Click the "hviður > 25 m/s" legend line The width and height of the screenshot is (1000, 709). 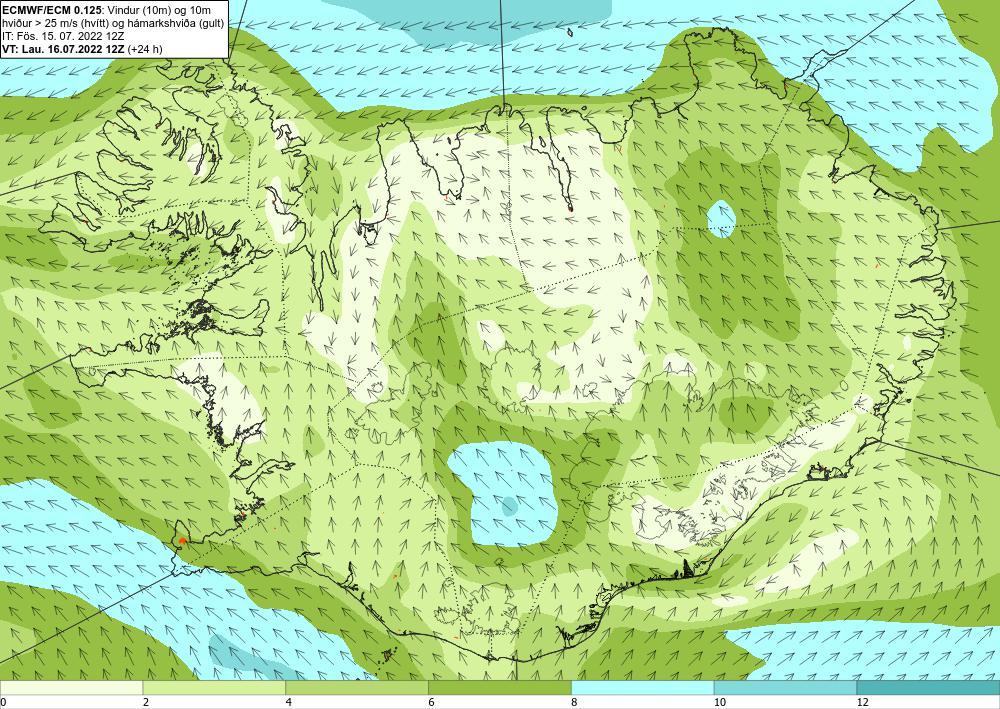[114, 23]
